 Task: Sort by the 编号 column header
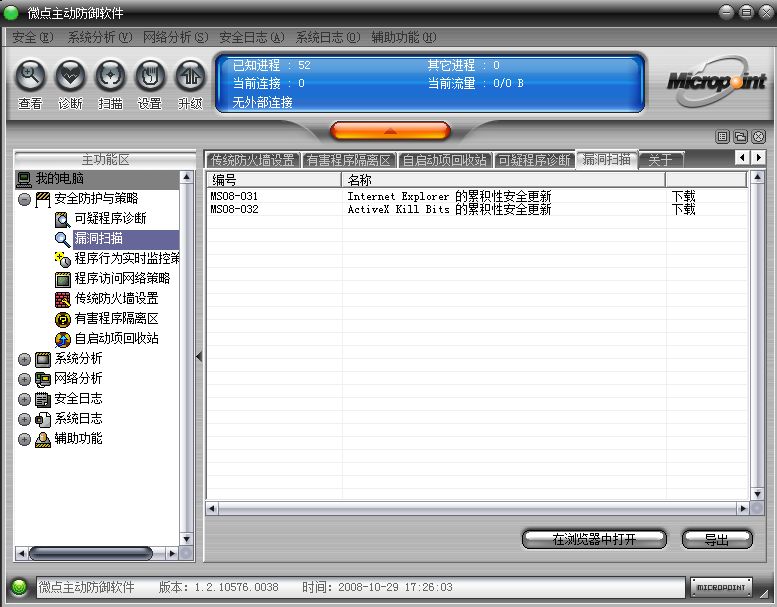point(274,179)
